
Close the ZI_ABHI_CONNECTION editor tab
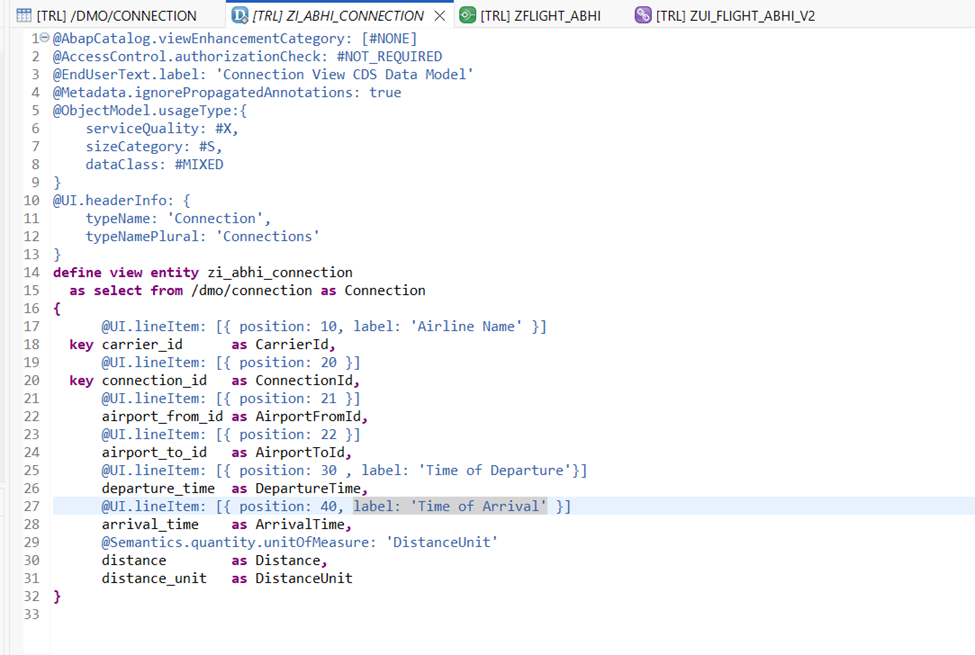click(x=439, y=16)
